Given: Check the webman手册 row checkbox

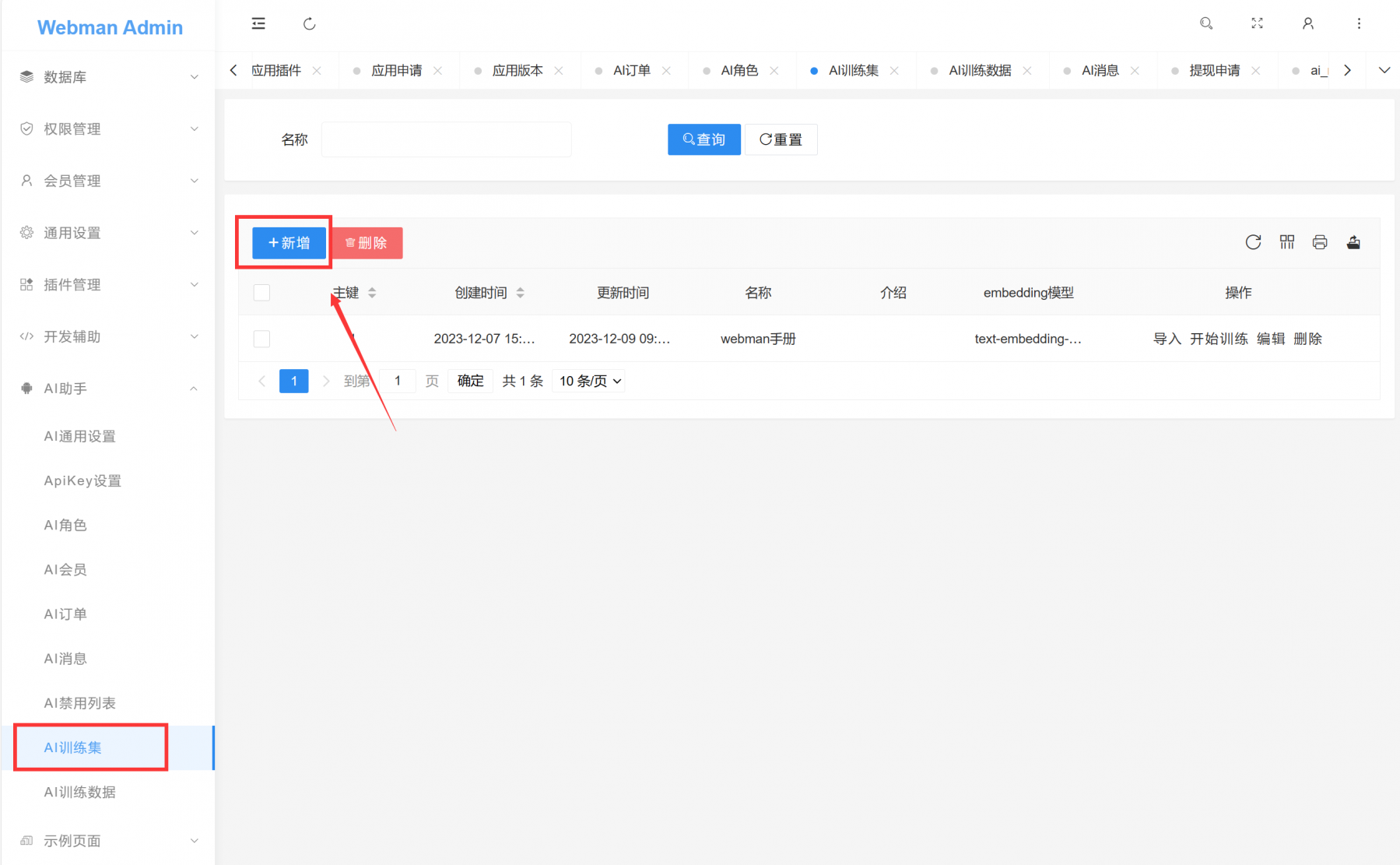Looking at the screenshot, I should (x=261, y=339).
